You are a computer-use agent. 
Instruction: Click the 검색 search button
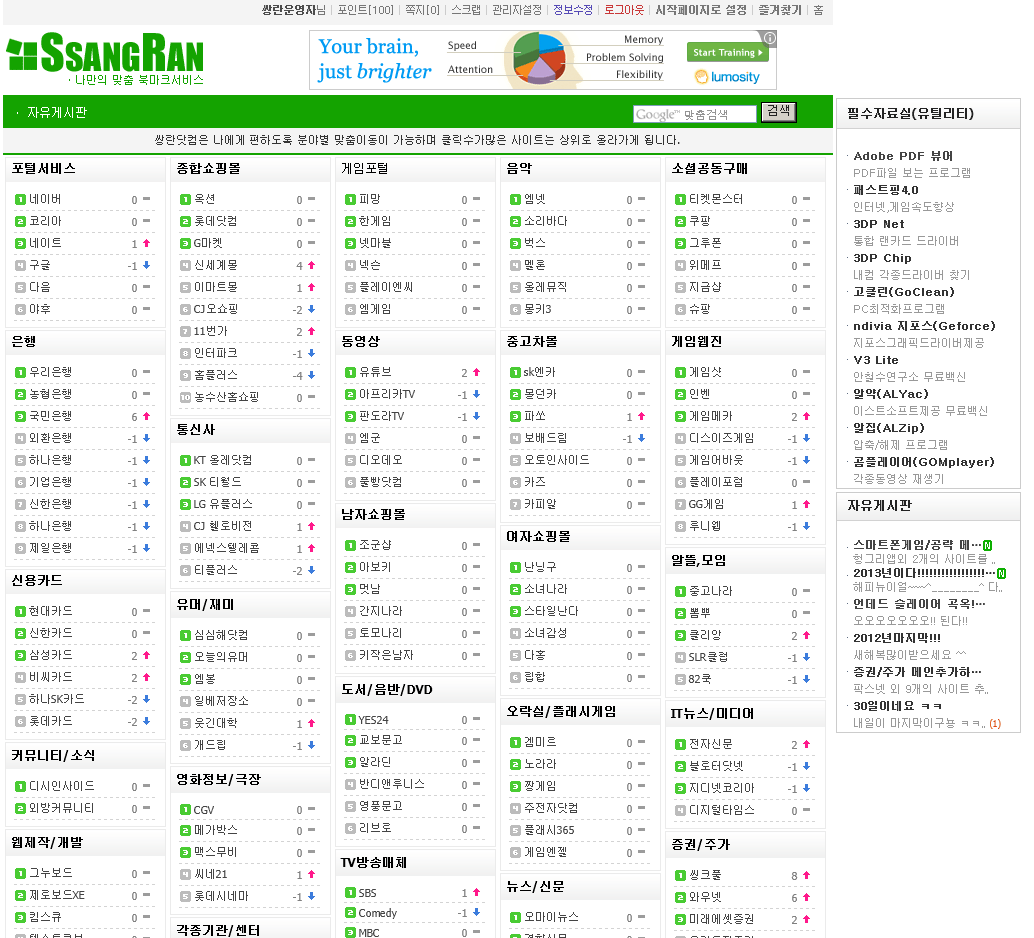click(x=778, y=111)
